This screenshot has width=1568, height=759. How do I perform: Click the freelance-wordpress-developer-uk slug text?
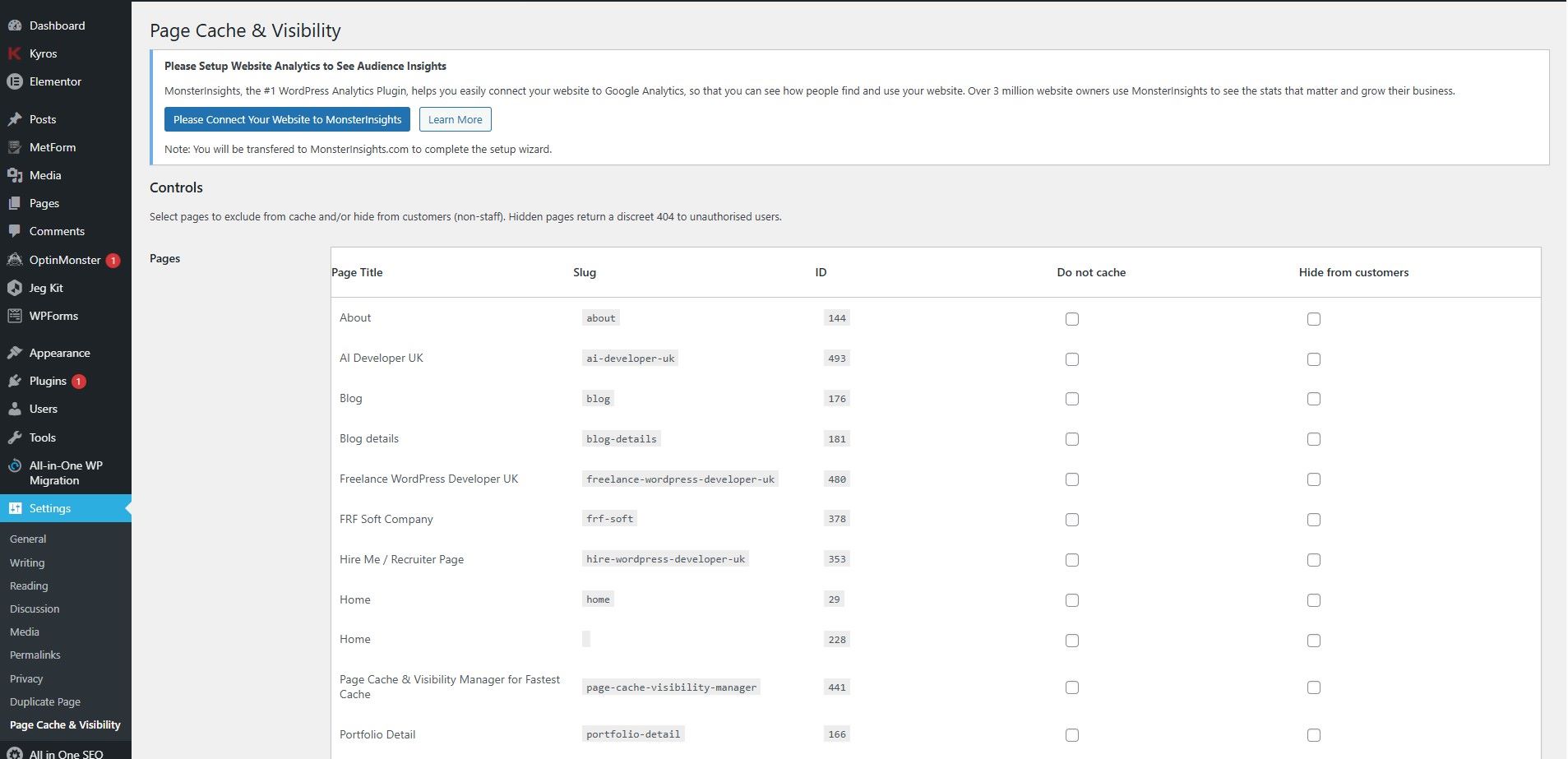click(x=680, y=479)
